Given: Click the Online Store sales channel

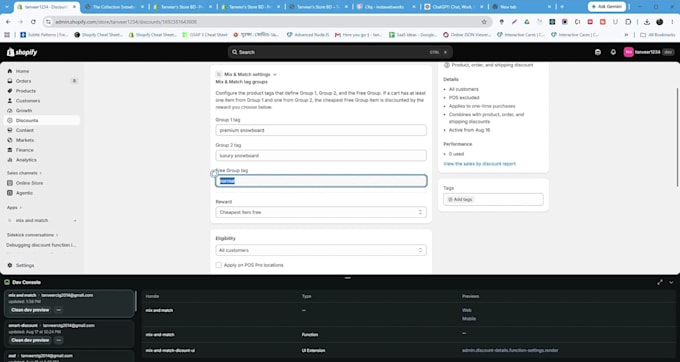Looking at the screenshot, I should point(29,183).
